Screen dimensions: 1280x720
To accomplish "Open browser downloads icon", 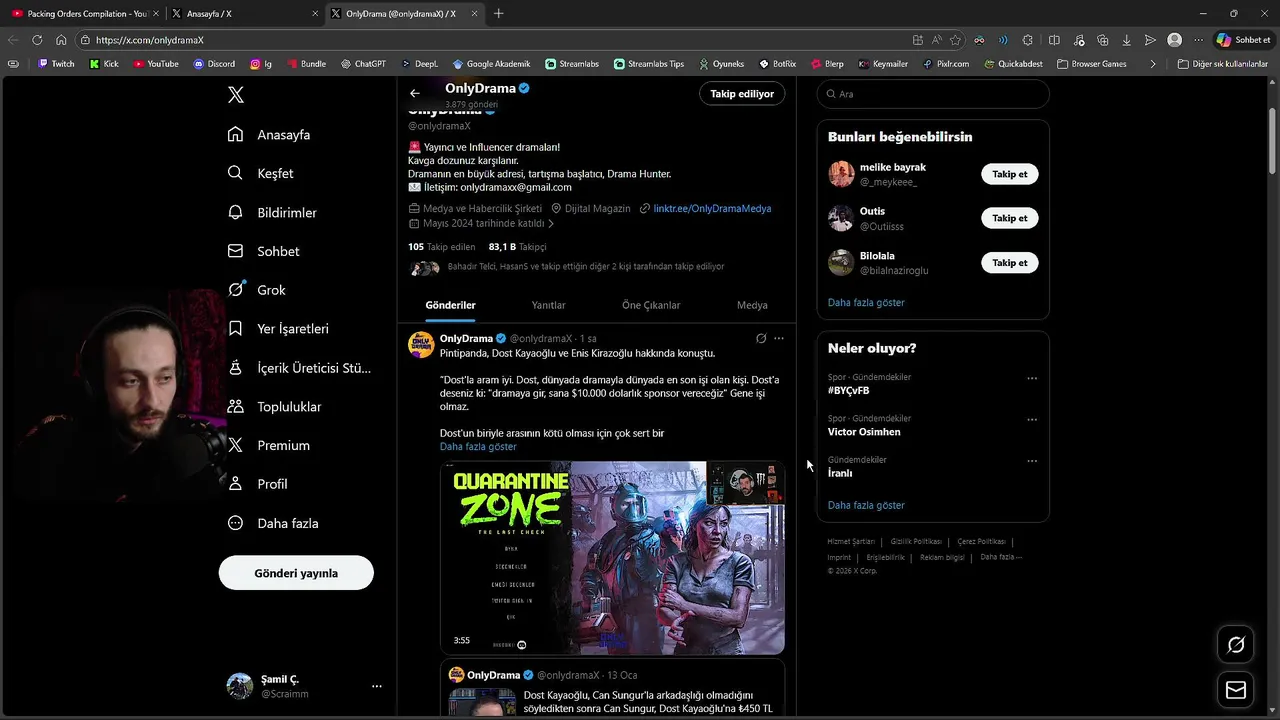I will pyautogui.click(x=1126, y=40).
